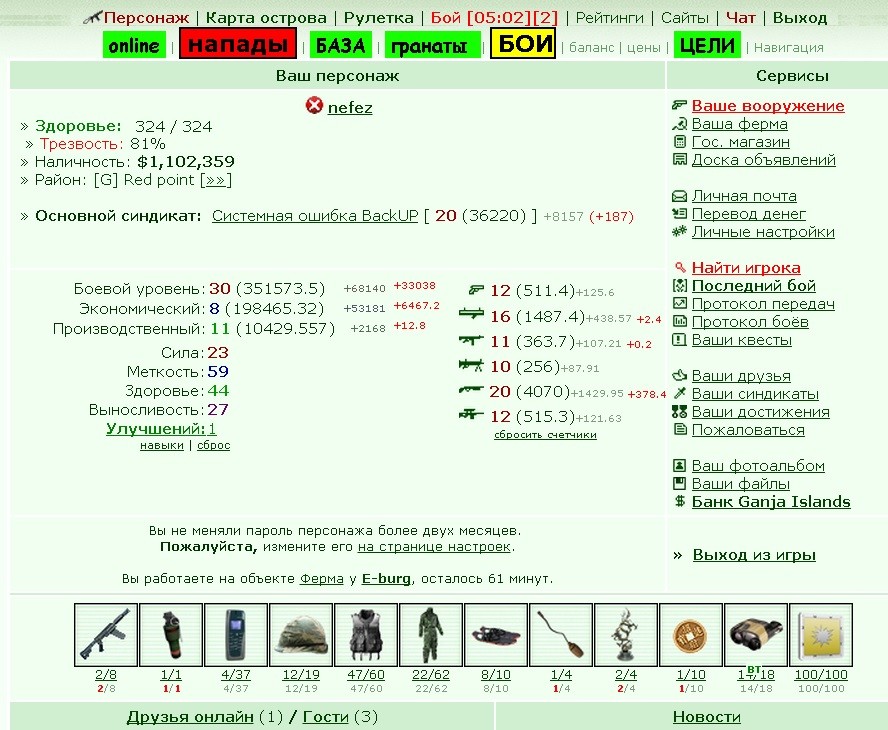Screen dimensions: 888x730
Task: Click сбросить счетчики link
Action: click(545, 434)
